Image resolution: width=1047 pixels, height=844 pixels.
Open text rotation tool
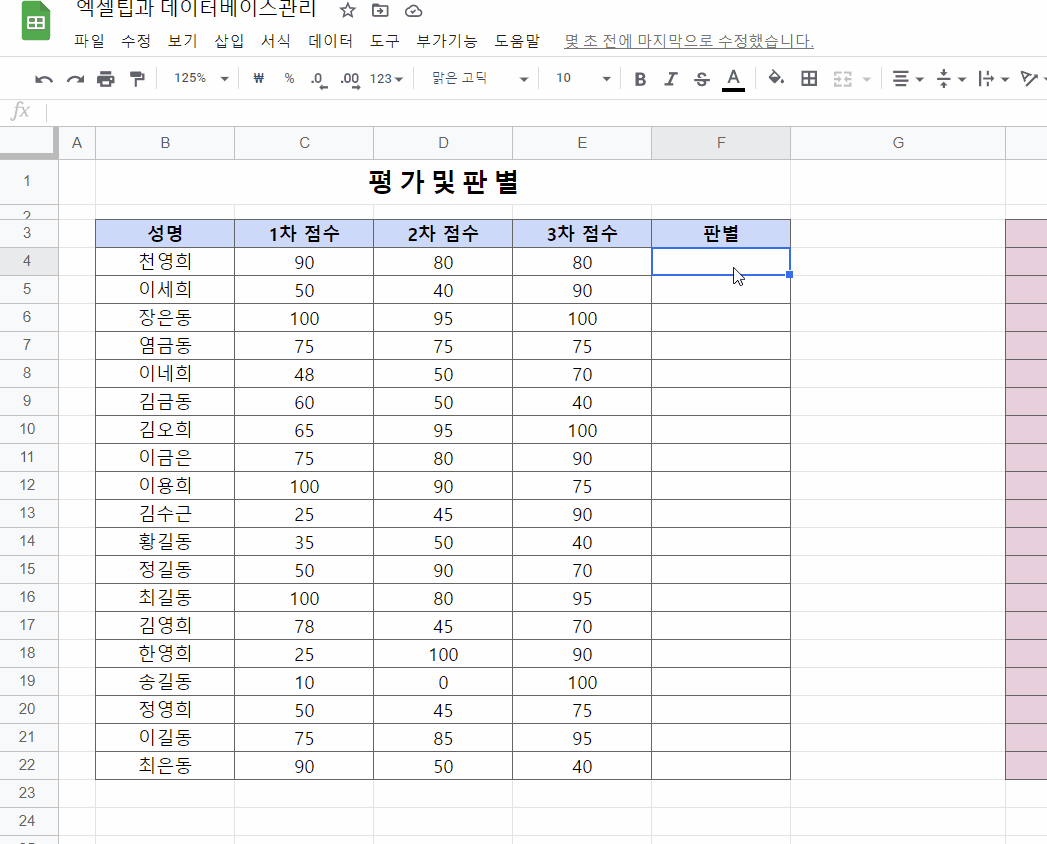(x=1032, y=79)
